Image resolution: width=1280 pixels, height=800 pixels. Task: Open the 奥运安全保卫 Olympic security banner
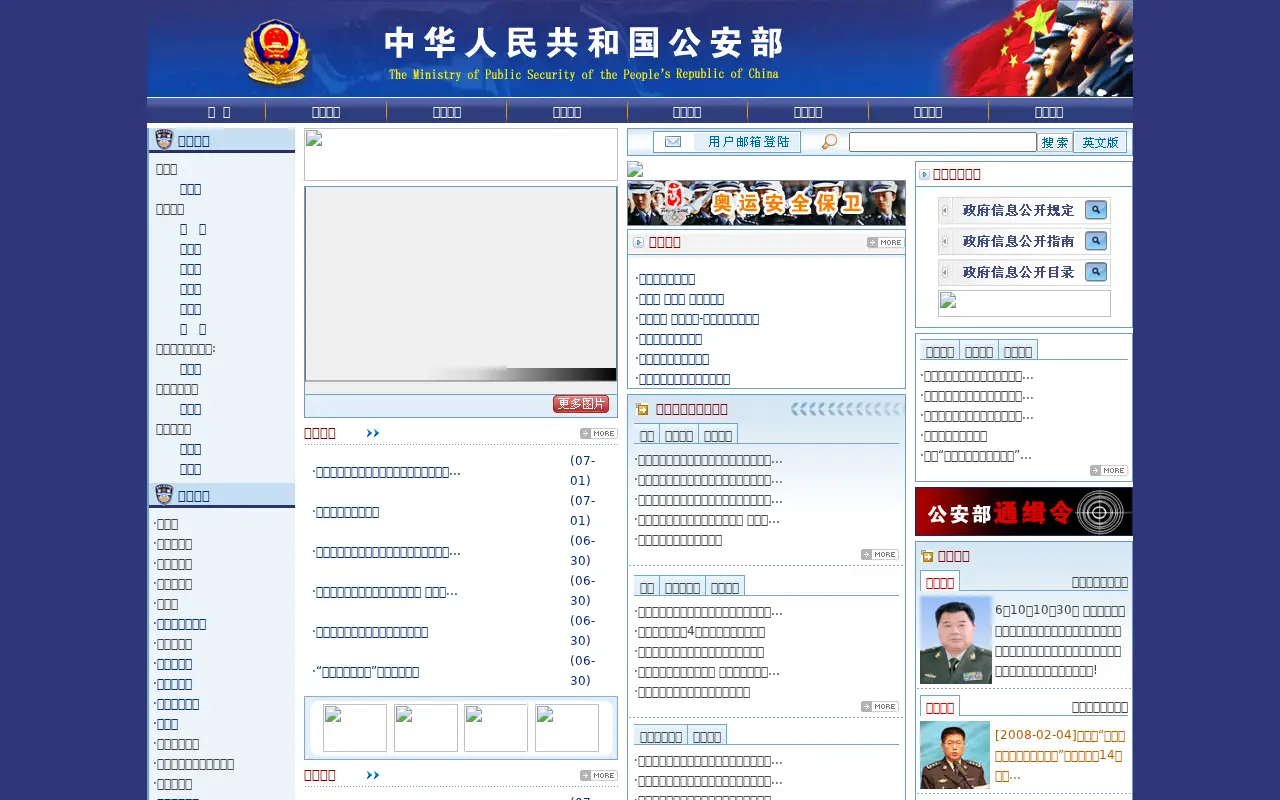coord(766,203)
